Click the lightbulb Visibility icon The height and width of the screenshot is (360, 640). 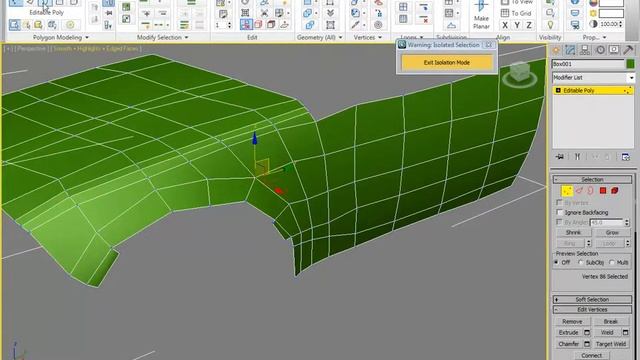pyautogui.click(x=550, y=25)
